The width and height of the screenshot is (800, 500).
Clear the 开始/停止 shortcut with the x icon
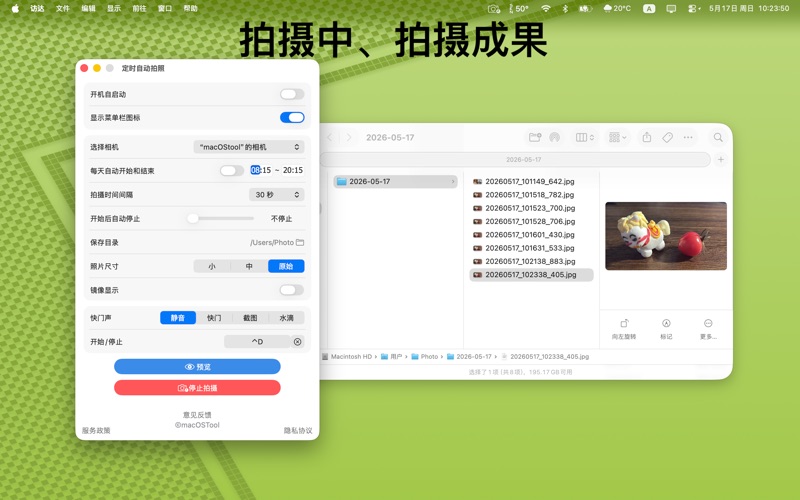click(x=297, y=341)
